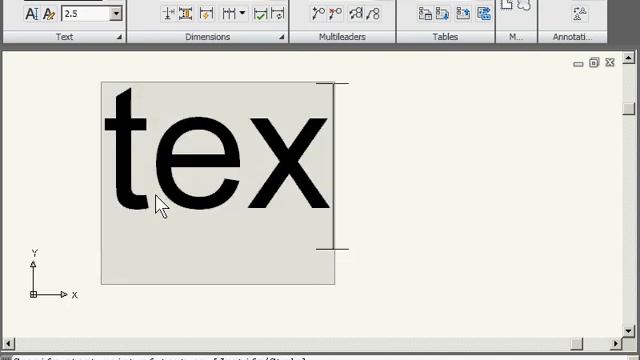The height and width of the screenshot is (360, 640).
Task: Click inside the text editor after 'tex'
Action: 333,166
